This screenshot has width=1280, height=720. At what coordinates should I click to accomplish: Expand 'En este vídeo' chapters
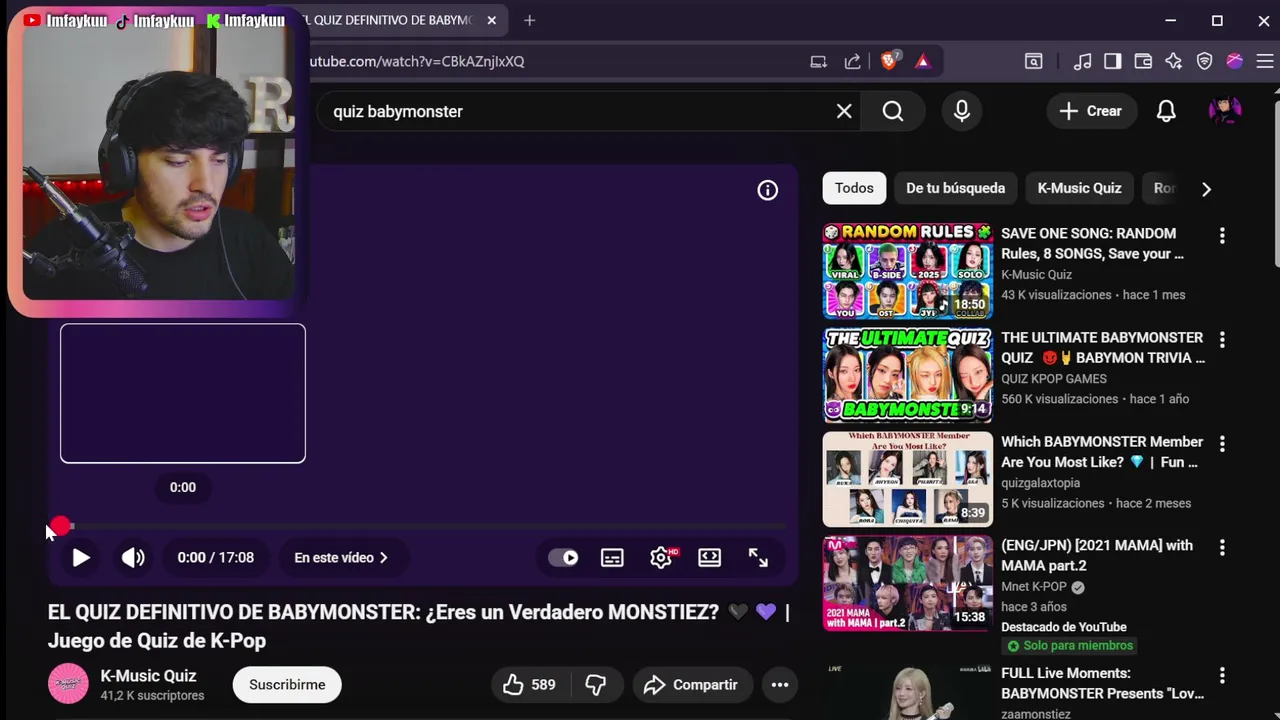pos(341,558)
